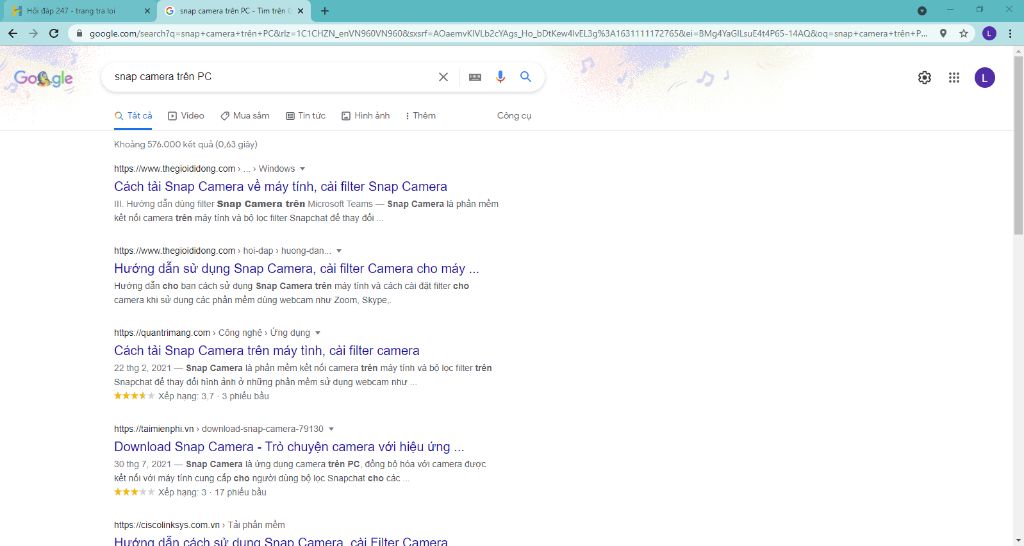Viewport: 1024px width, 546px height.
Task: Click the quantrimang.com URL breadcrumb
Action: pos(212,332)
